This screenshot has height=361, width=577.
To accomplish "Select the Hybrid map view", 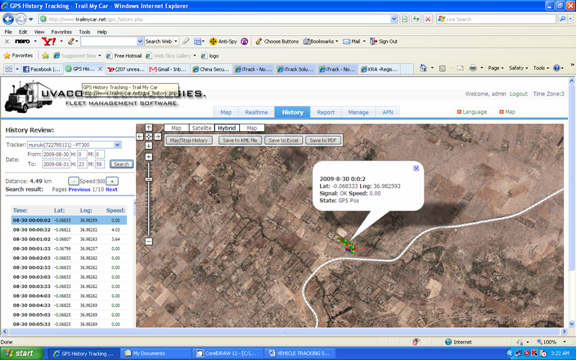I will click(x=227, y=128).
